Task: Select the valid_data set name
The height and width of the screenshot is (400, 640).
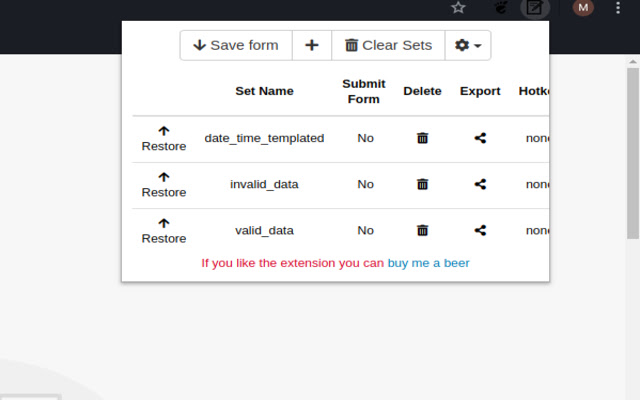Action: pos(264,231)
